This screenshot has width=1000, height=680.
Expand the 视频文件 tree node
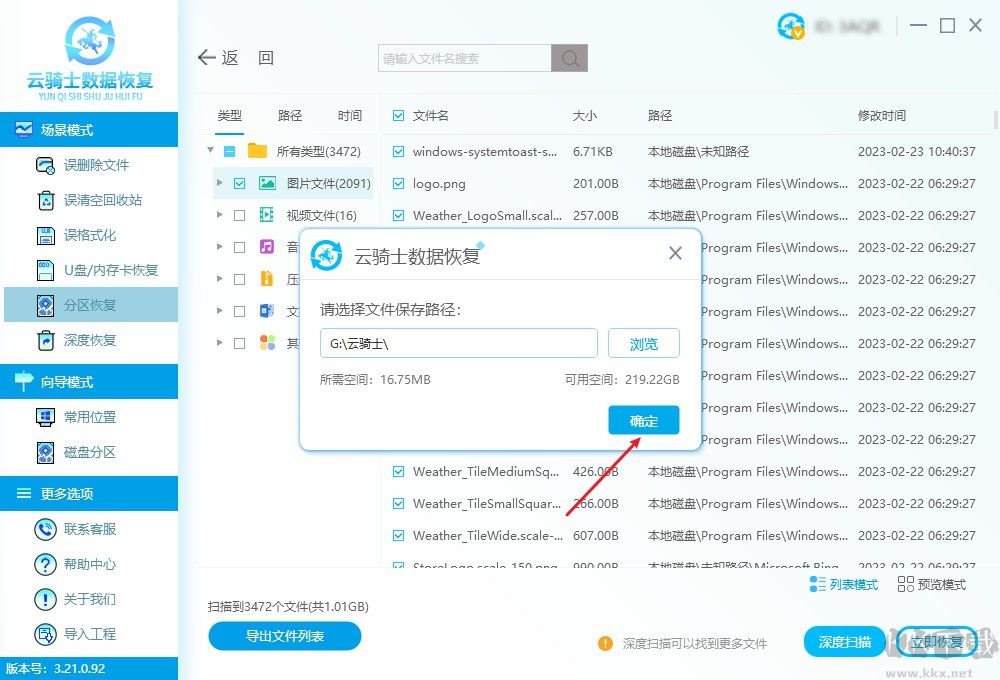219,215
